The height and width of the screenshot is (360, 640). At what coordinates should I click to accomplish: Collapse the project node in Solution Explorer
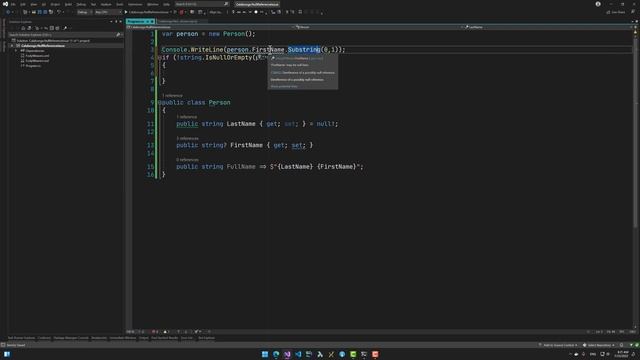click(13, 46)
